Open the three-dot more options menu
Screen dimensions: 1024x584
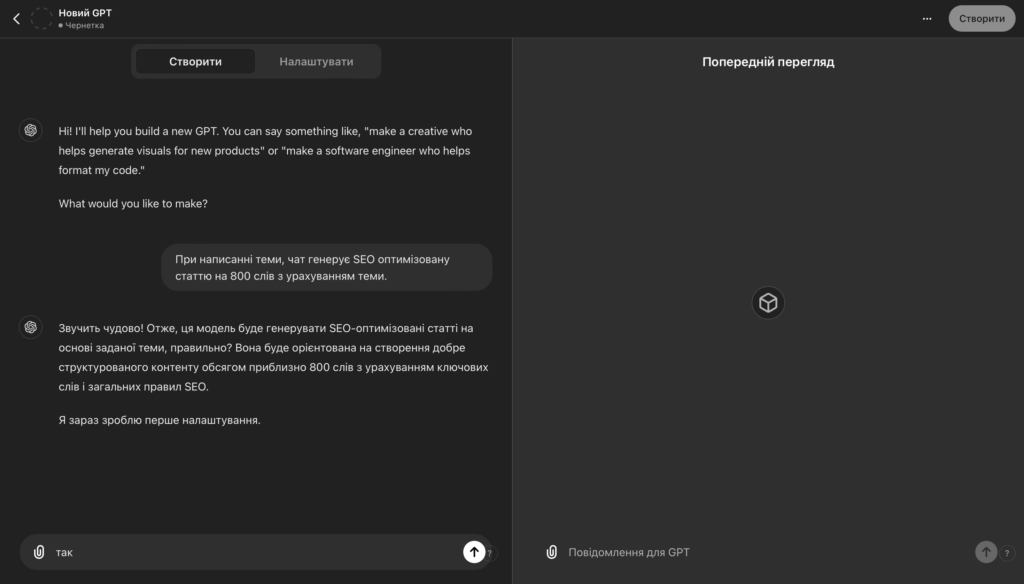pyautogui.click(x=927, y=18)
